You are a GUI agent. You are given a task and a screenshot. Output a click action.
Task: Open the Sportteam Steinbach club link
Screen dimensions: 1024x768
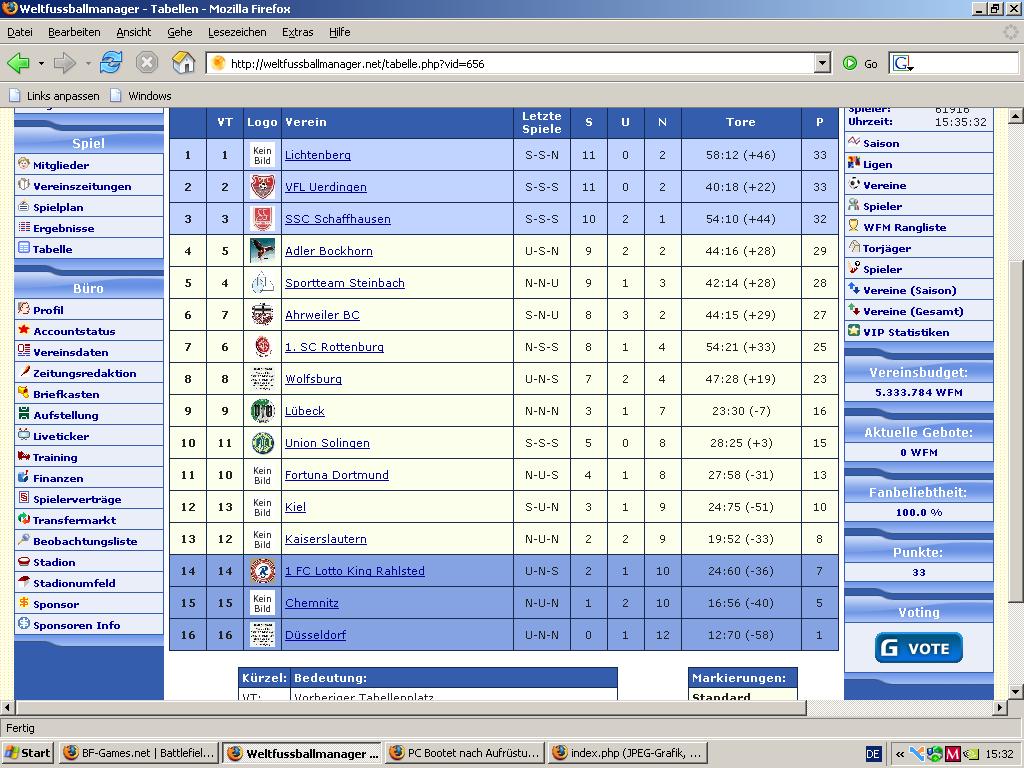point(344,283)
